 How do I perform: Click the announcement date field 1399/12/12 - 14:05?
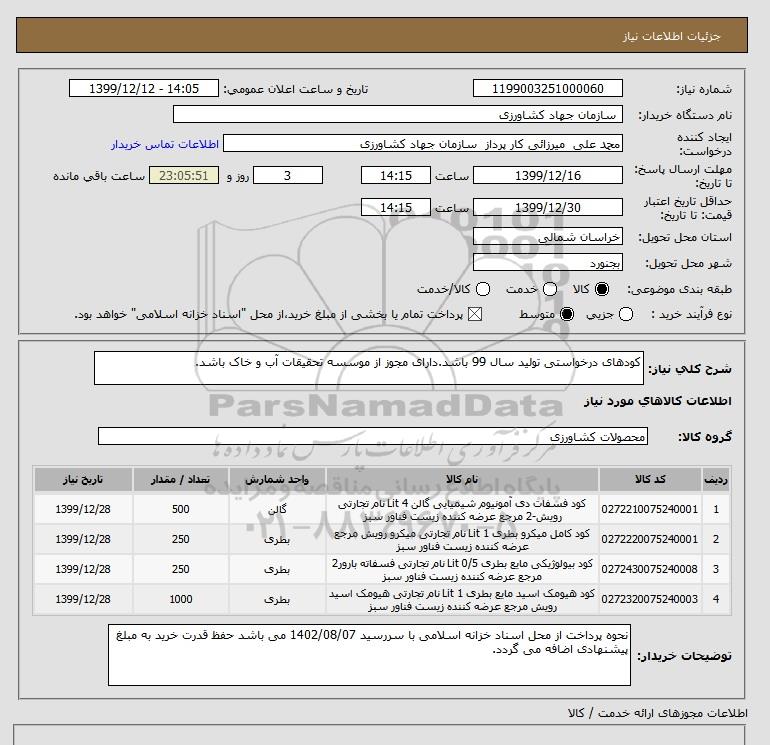tap(144, 89)
